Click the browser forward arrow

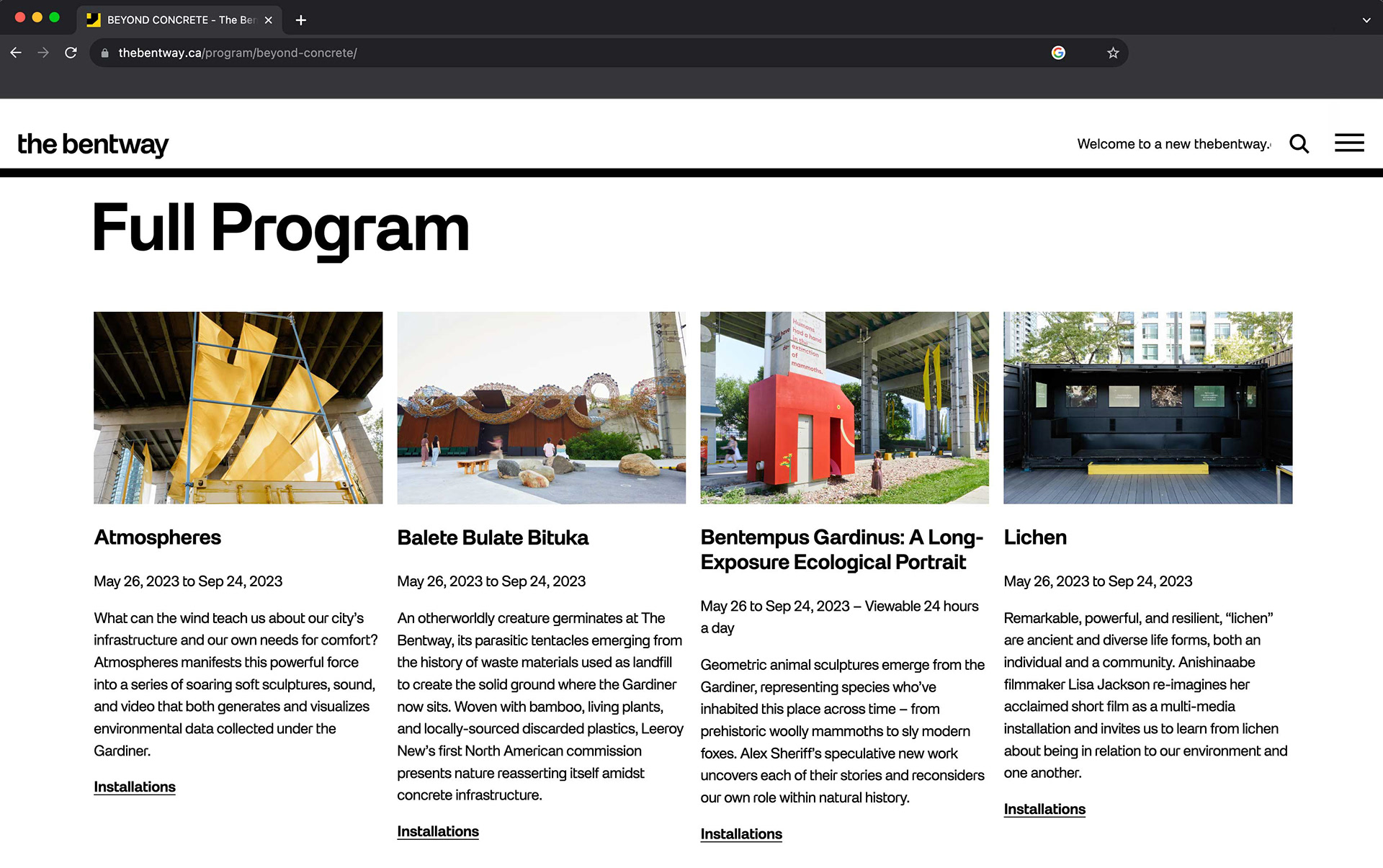click(x=43, y=53)
